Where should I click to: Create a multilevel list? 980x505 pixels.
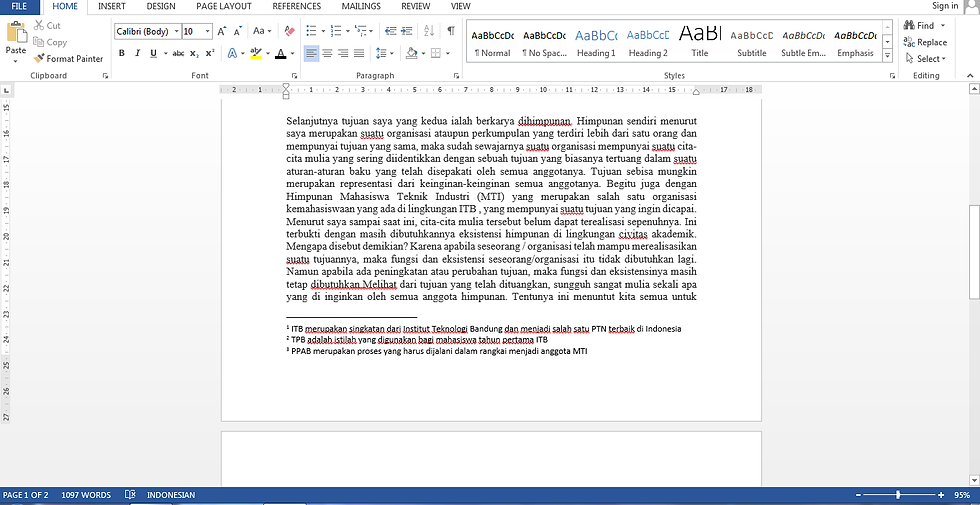pos(359,31)
